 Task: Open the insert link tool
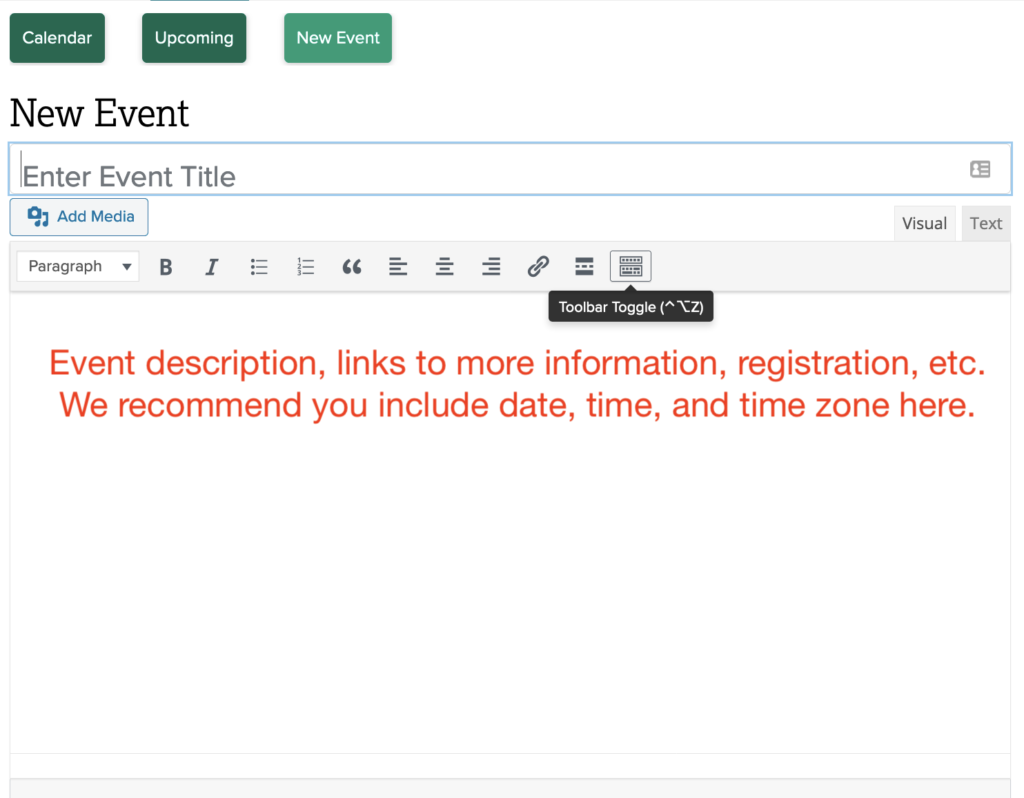click(x=538, y=267)
